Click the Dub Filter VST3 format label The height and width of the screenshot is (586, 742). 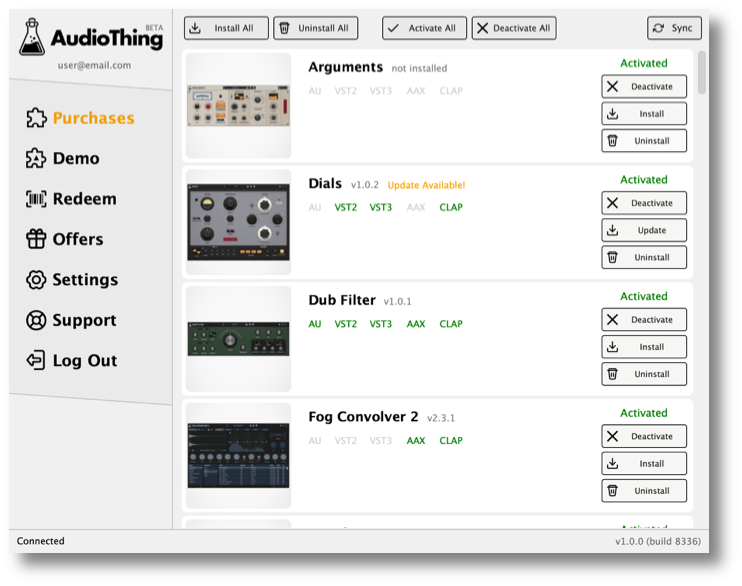[381, 324]
